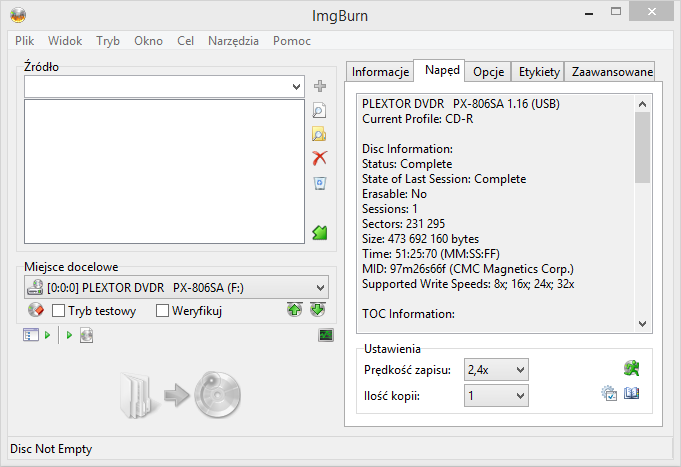Open the Tryb menu
The image size is (681, 467).
[108, 41]
